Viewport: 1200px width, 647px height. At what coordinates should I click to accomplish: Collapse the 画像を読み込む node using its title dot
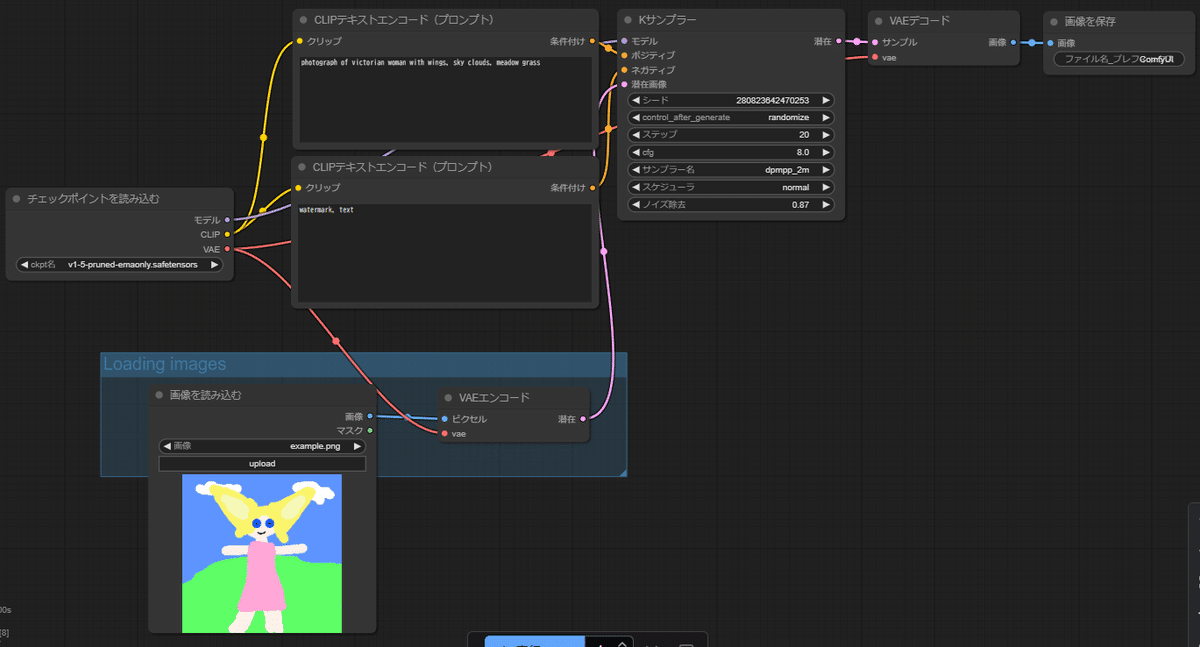159,395
